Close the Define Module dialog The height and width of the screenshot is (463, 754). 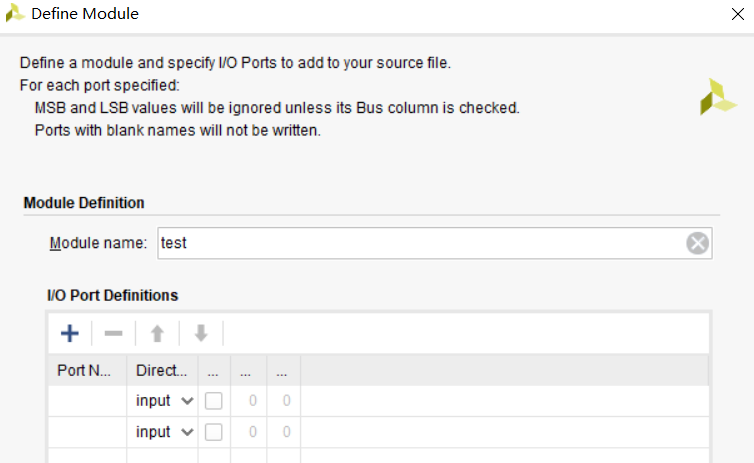pyautogui.click(x=738, y=14)
